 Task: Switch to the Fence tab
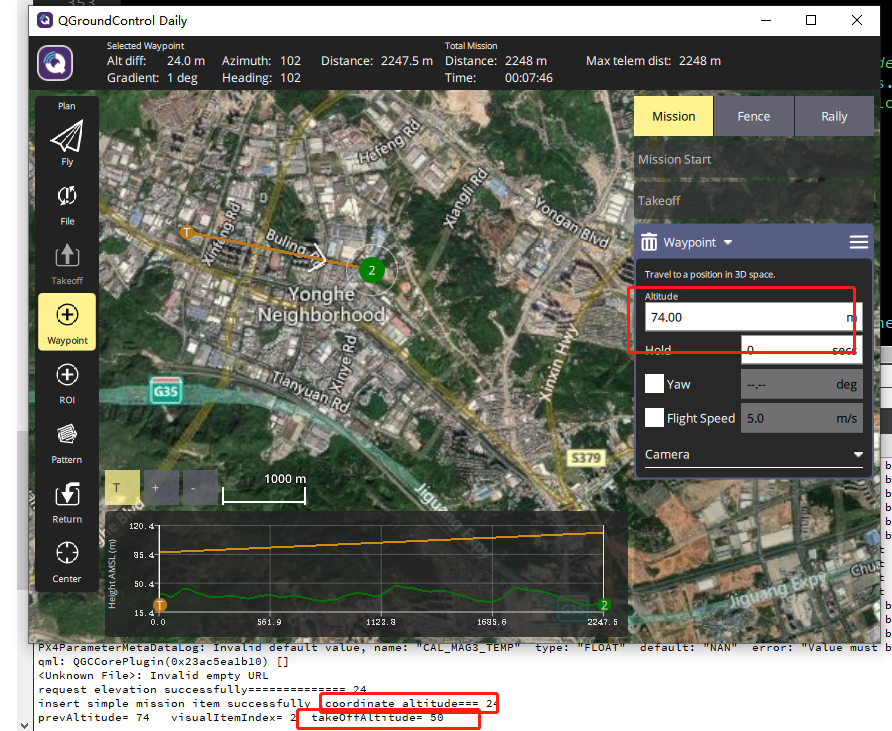753,116
